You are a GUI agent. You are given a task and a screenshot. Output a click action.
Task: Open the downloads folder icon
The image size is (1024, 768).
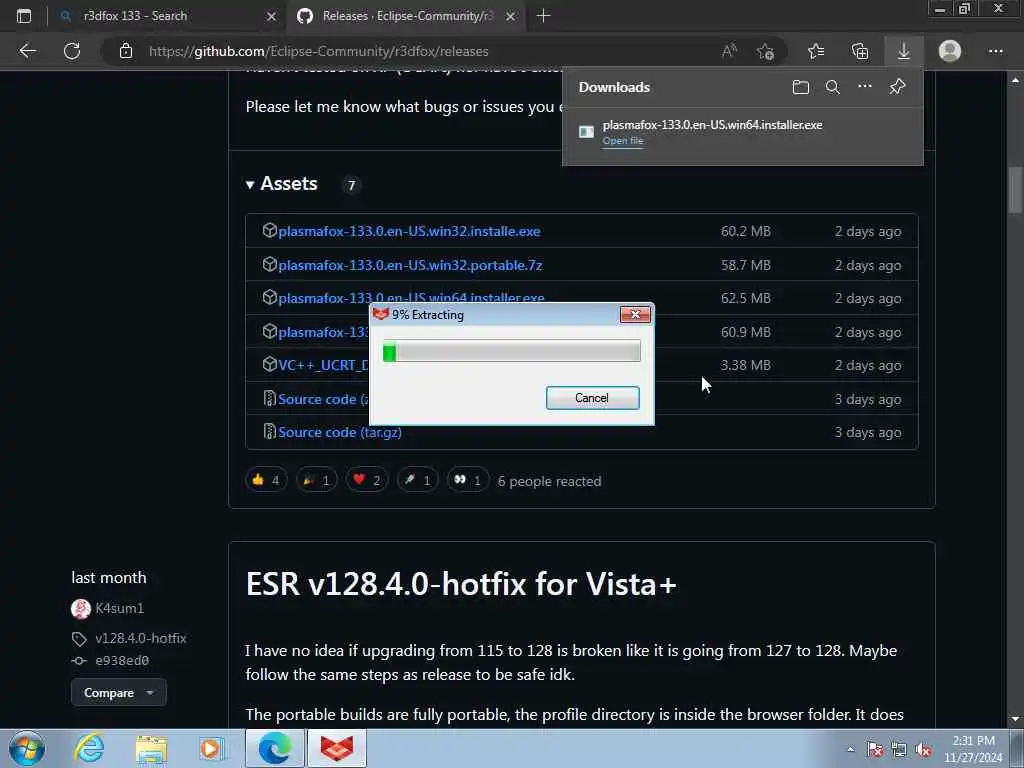pyautogui.click(x=801, y=87)
